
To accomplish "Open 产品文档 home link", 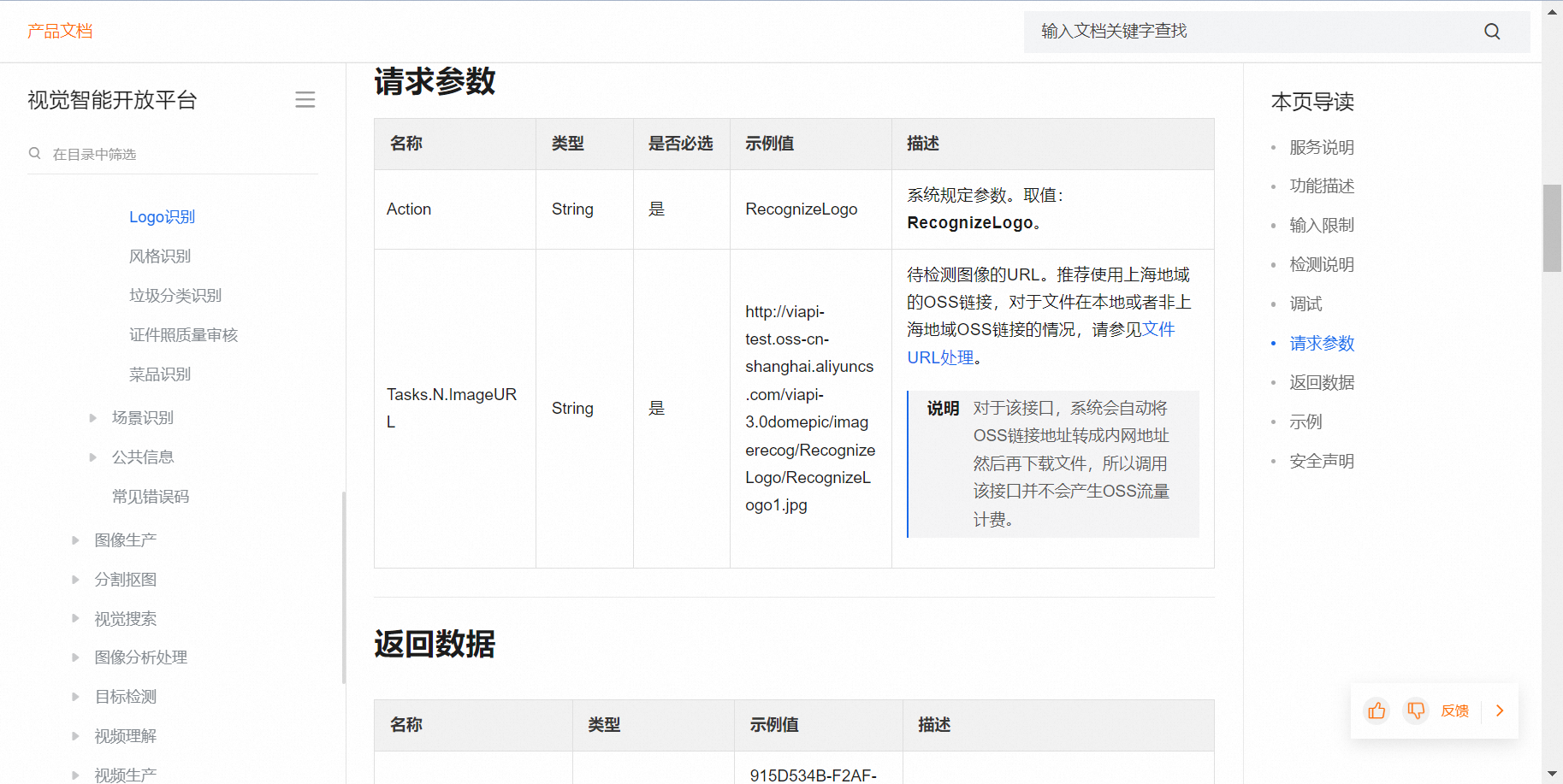I will pyautogui.click(x=60, y=31).
